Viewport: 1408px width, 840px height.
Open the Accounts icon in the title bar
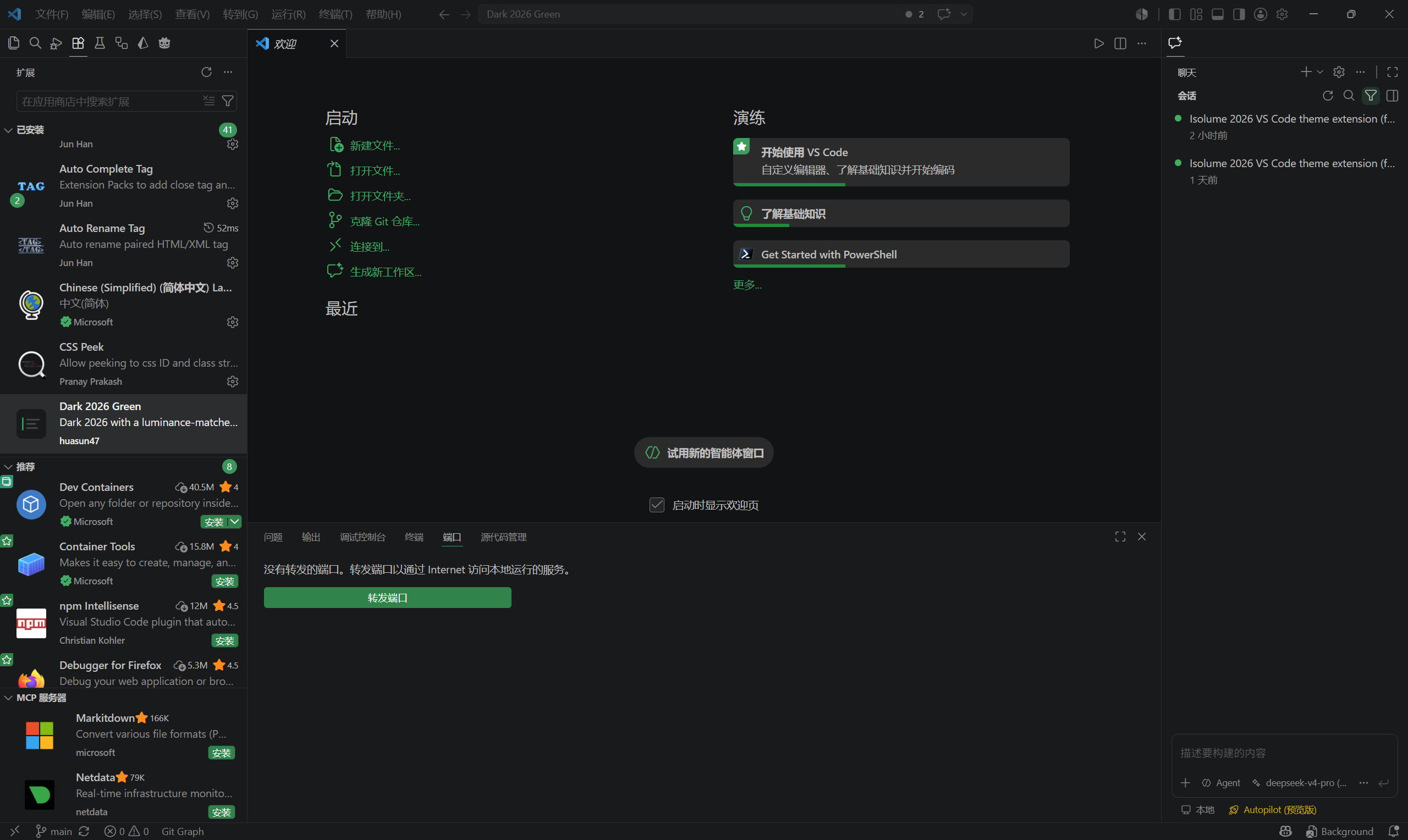coord(1260,14)
